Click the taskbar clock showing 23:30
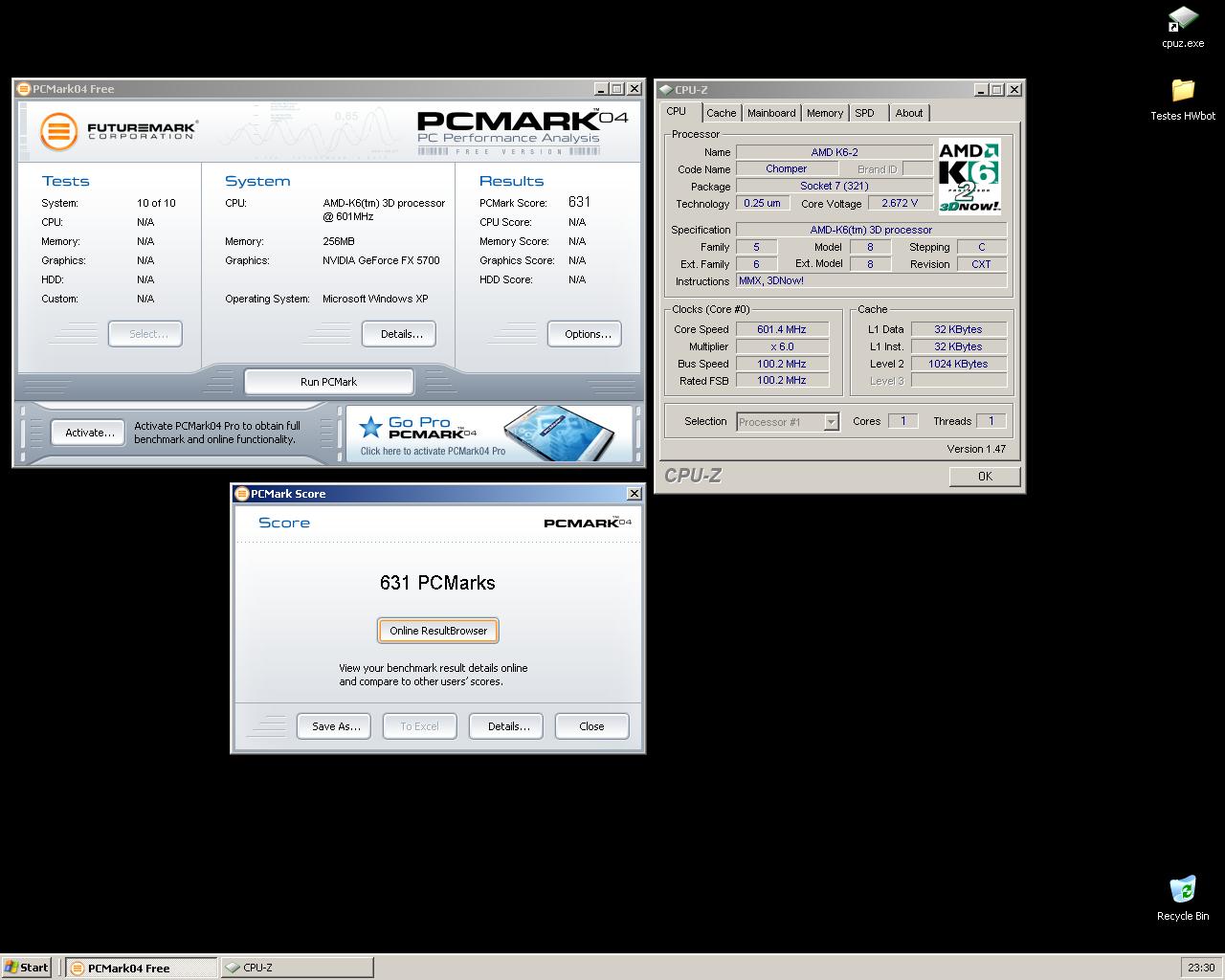Screen dimensions: 1225x980 tap(1200, 968)
